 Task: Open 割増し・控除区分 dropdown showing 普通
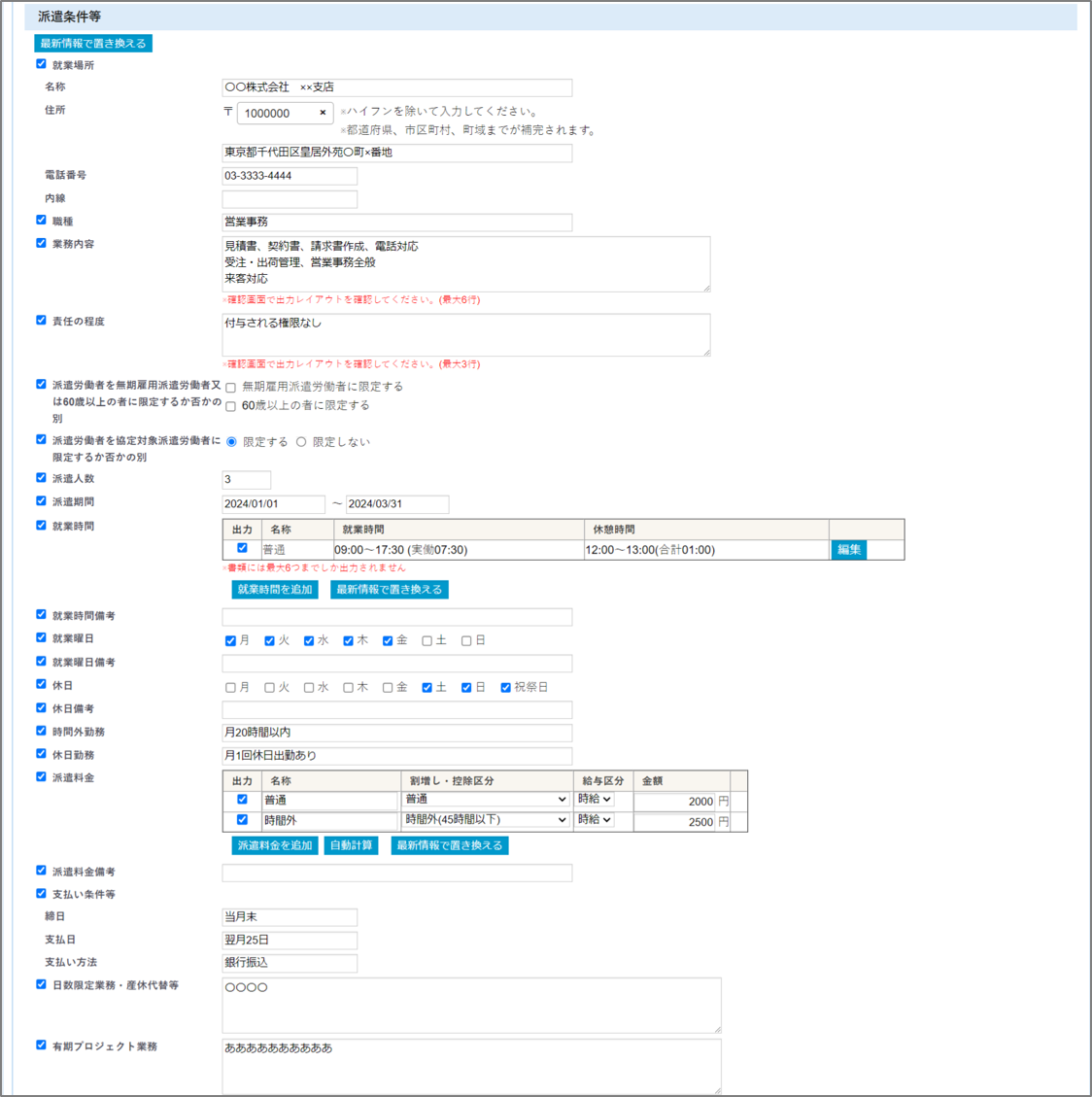(486, 800)
